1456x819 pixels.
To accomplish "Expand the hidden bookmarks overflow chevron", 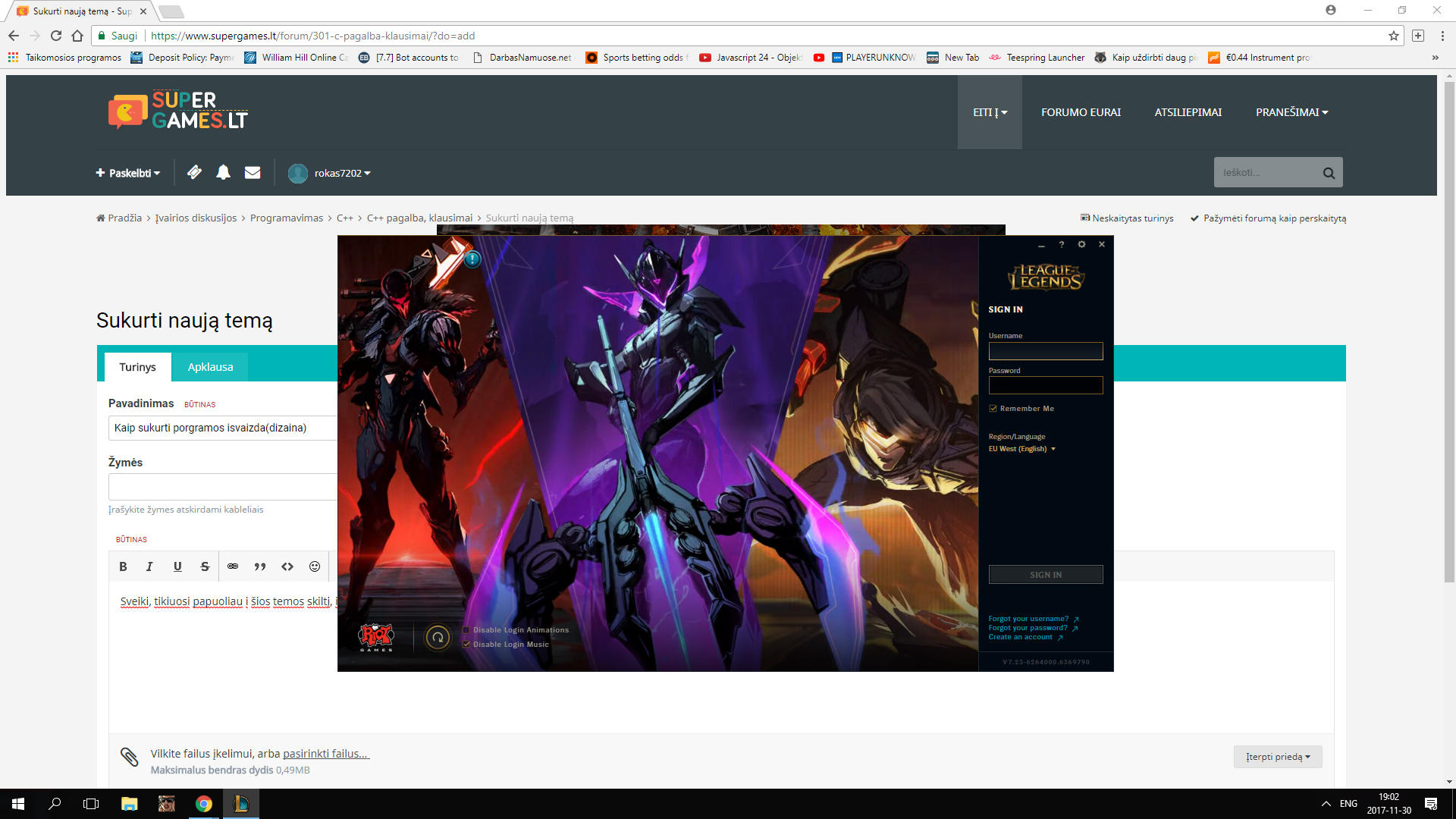I will click(x=1435, y=58).
